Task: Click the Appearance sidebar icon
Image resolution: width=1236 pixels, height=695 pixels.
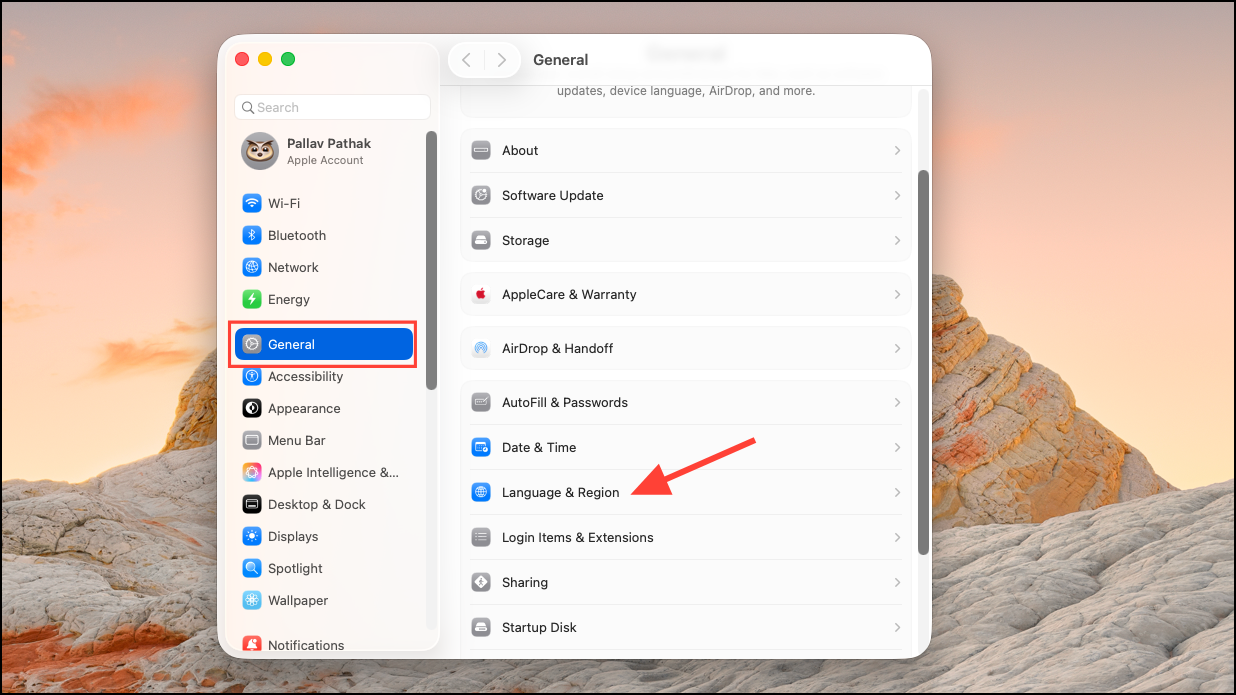Action: point(252,408)
